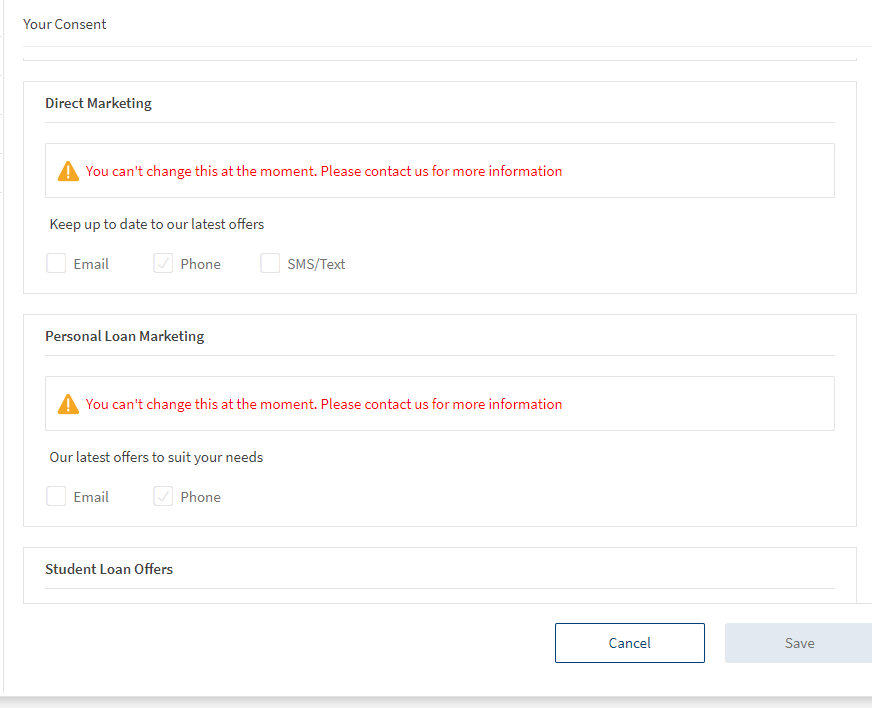This screenshot has height=708, width=872.
Task: Click the warning triangle icon in Personal Loan Marketing
Action: (68, 404)
